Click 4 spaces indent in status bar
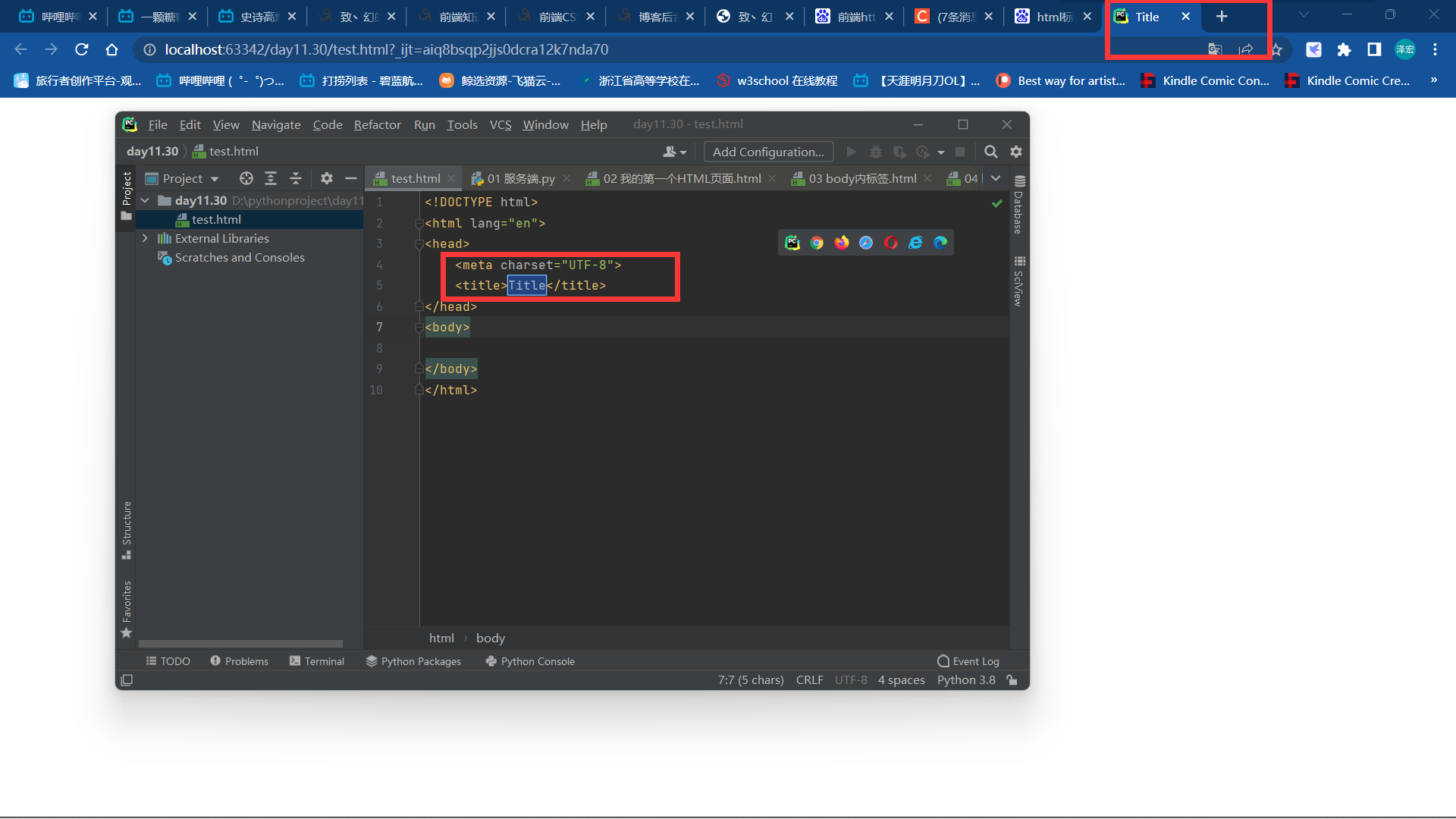This screenshot has height=819, width=1456. [x=901, y=680]
